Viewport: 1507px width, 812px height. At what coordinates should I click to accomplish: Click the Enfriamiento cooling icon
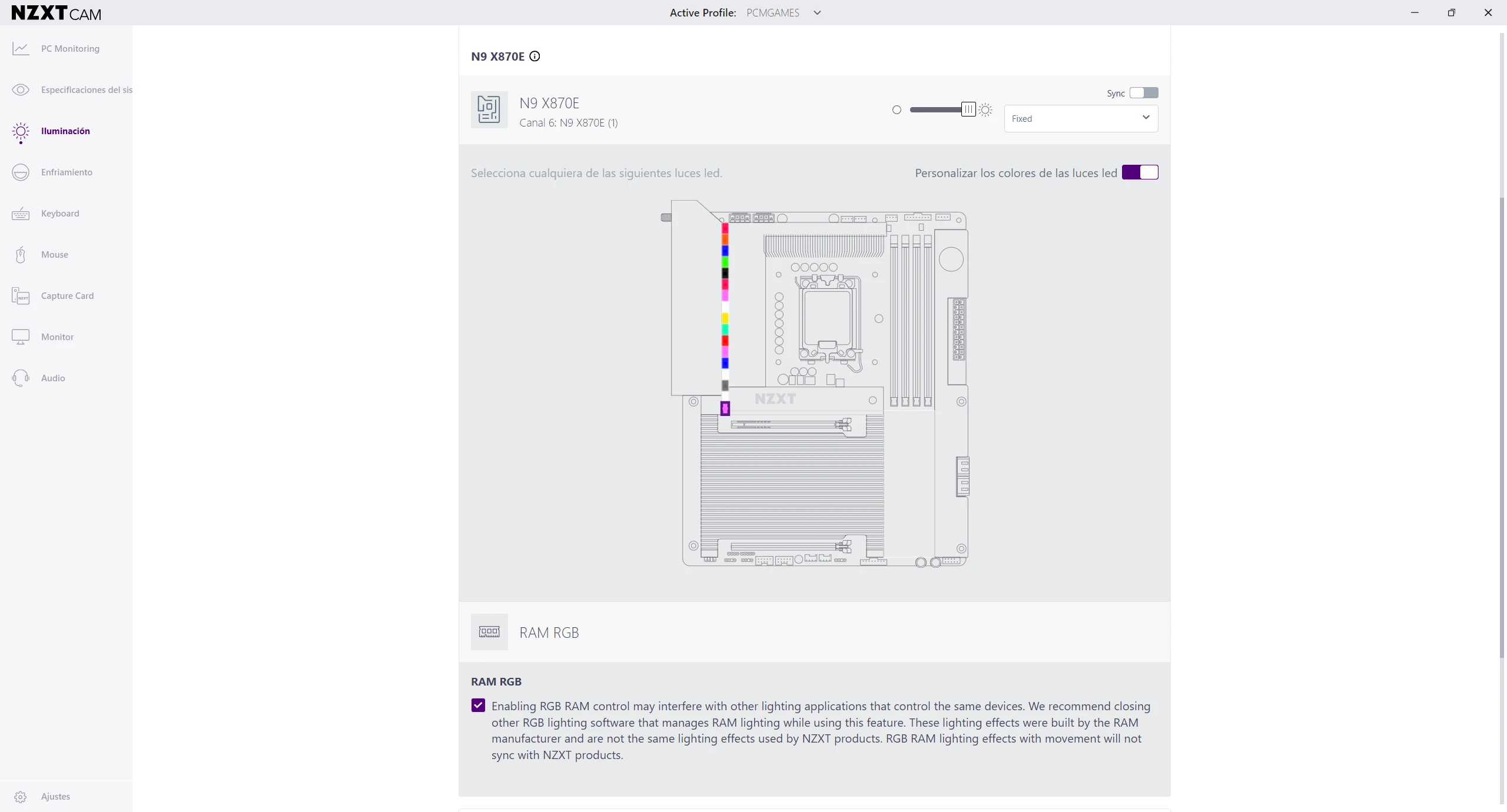[x=21, y=172]
